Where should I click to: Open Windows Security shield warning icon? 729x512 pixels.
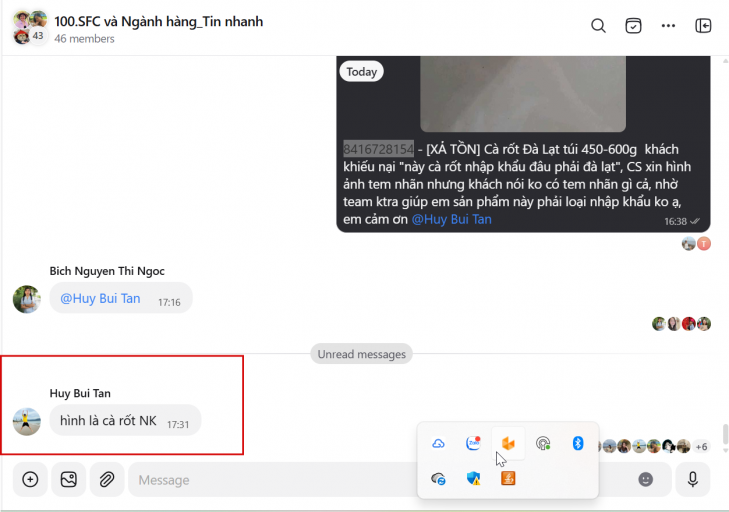click(x=473, y=479)
